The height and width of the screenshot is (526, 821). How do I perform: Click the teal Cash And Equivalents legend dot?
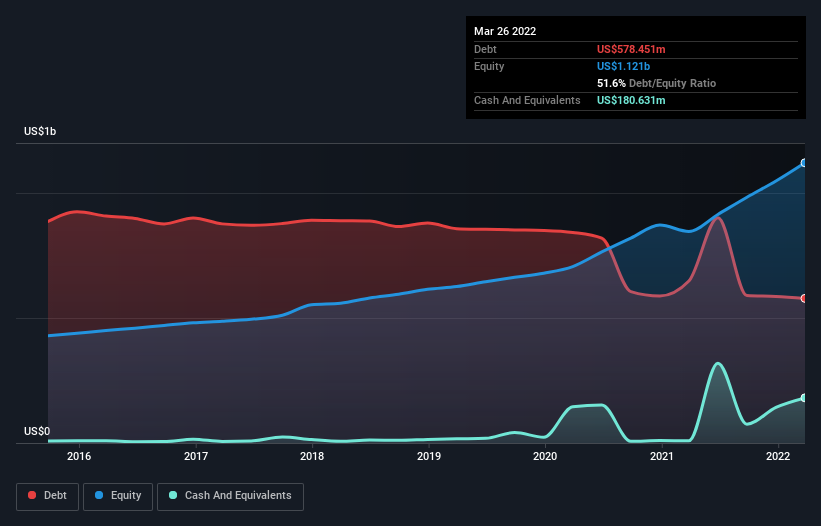173,495
